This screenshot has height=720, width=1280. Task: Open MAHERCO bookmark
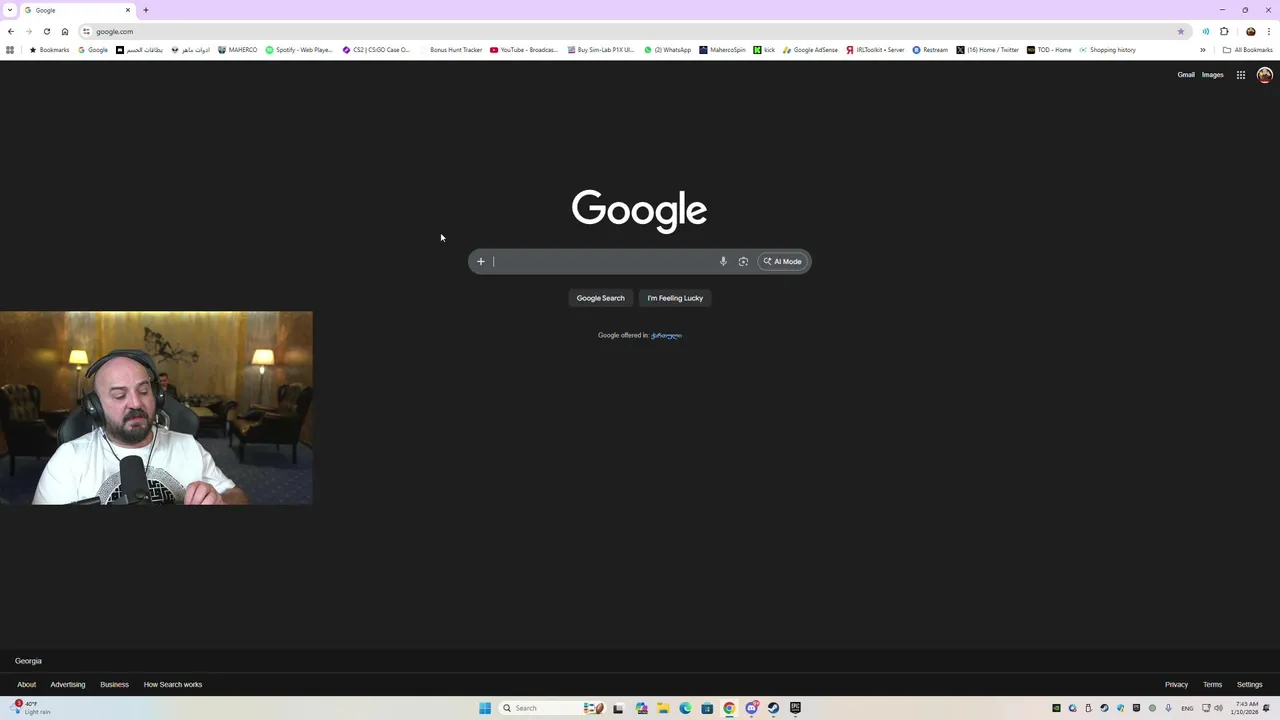tap(238, 50)
